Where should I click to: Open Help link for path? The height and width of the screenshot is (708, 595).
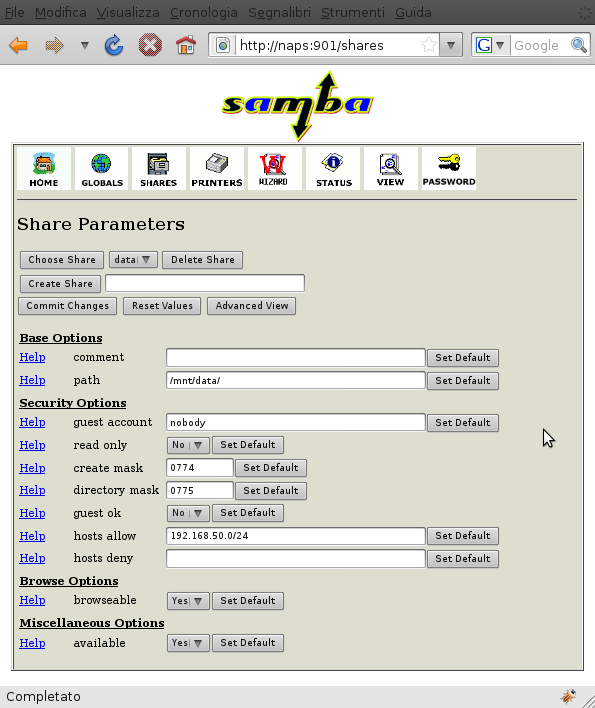(x=32, y=380)
